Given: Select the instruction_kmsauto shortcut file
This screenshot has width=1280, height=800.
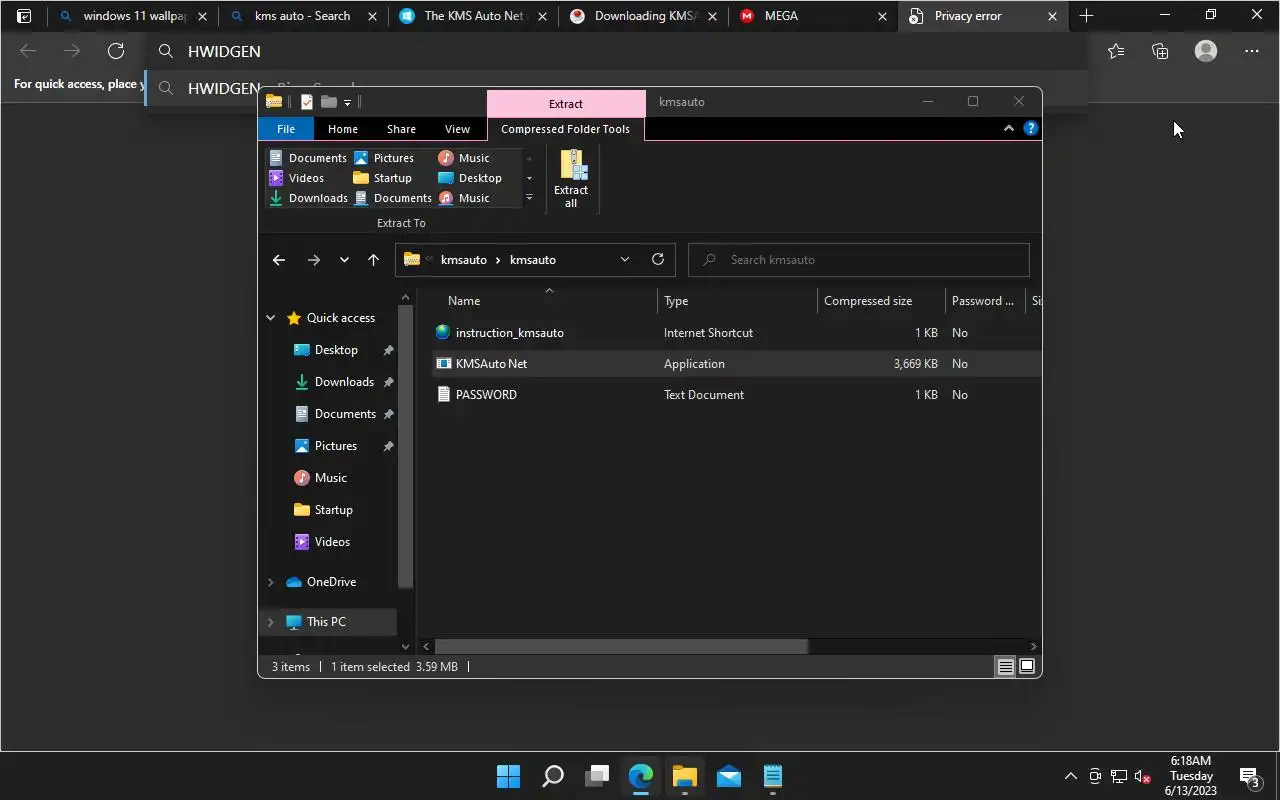Looking at the screenshot, I should (x=510, y=333).
